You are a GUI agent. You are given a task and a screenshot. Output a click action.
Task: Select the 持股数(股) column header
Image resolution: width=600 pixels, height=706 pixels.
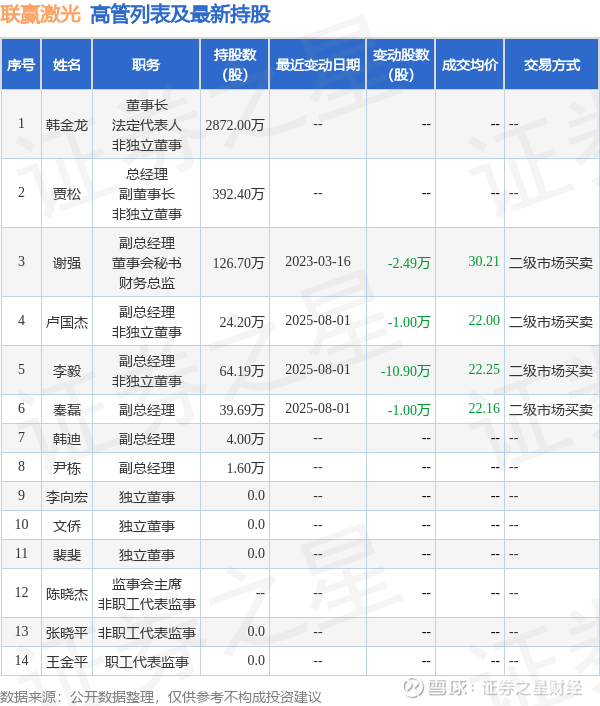[235, 65]
